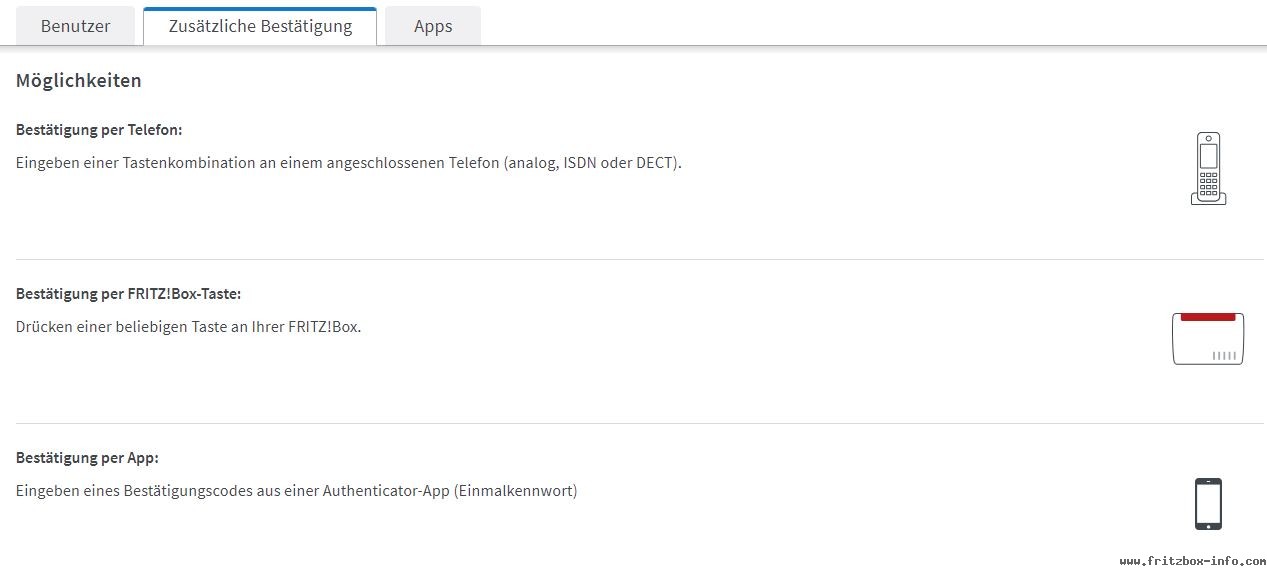Click the Möglichkeiten heading
This screenshot has height=568, width=1267.
[x=79, y=81]
